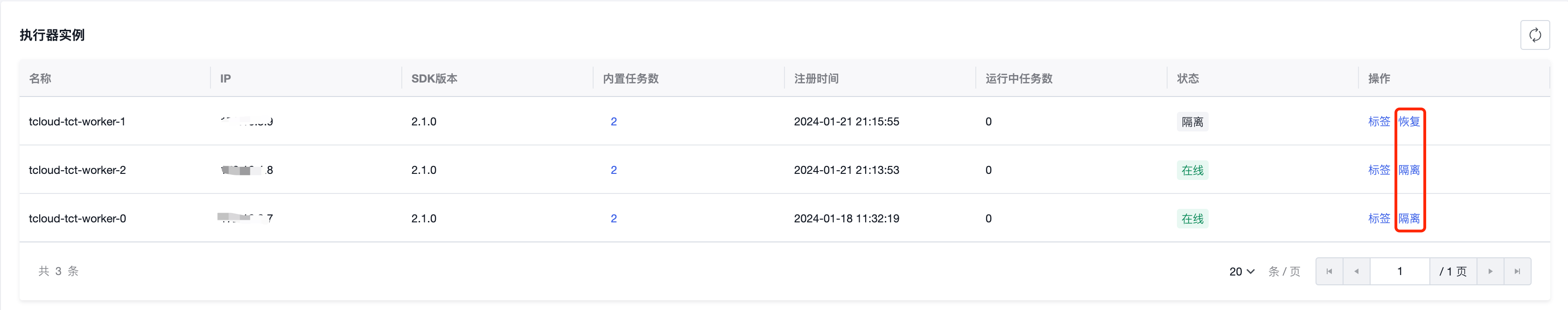1568x310 pixels.
Task: Click the page number input field
Action: pos(1400,271)
